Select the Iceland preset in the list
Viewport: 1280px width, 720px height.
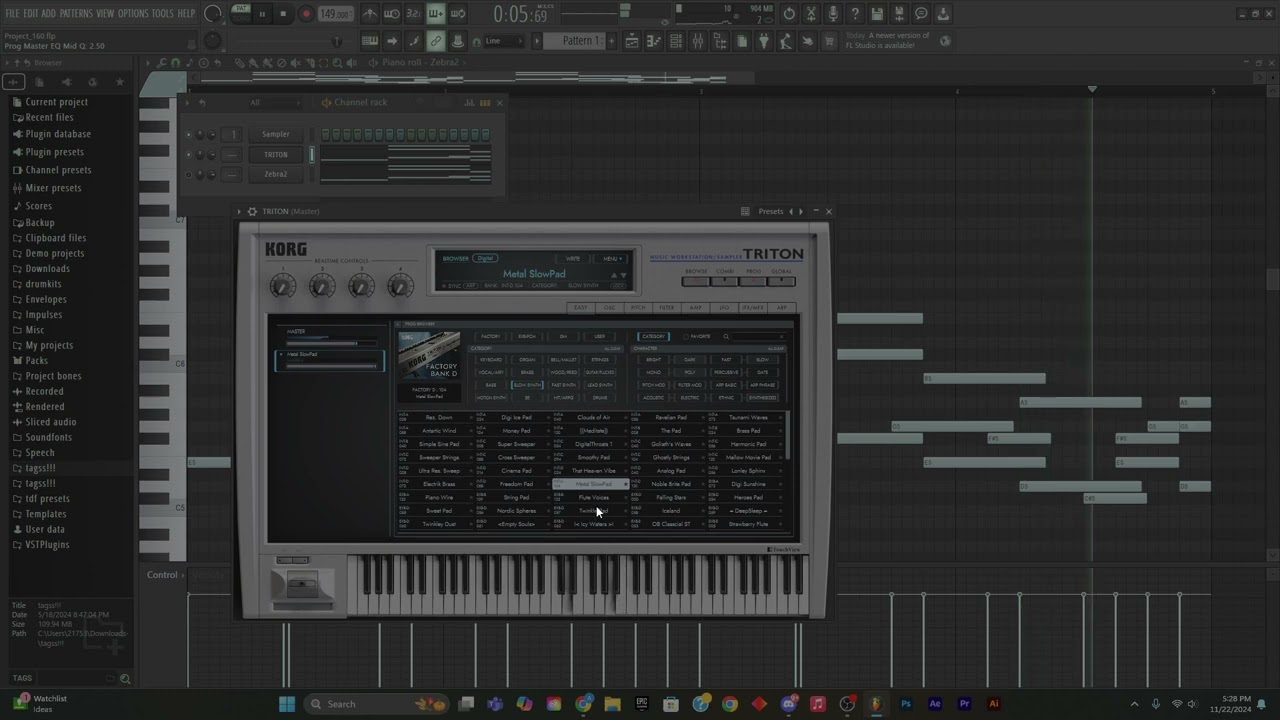[670, 511]
